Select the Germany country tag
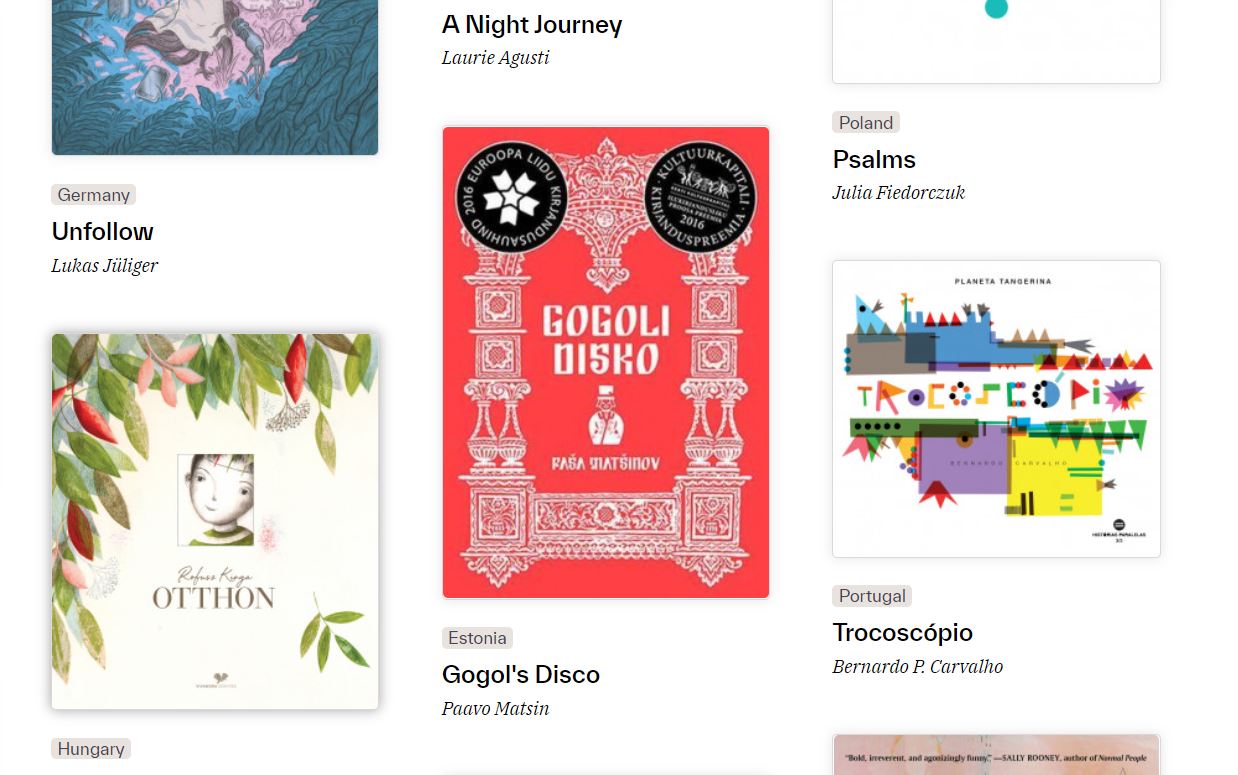Image resolution: width=1238 pixels, height=775 pixels. (94, 195)
